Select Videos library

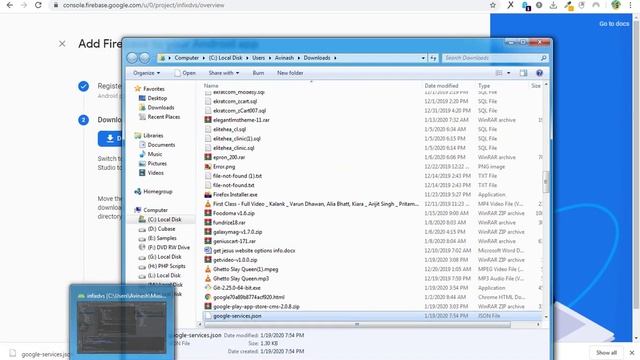pyautogui.click(x=151, y=173)
